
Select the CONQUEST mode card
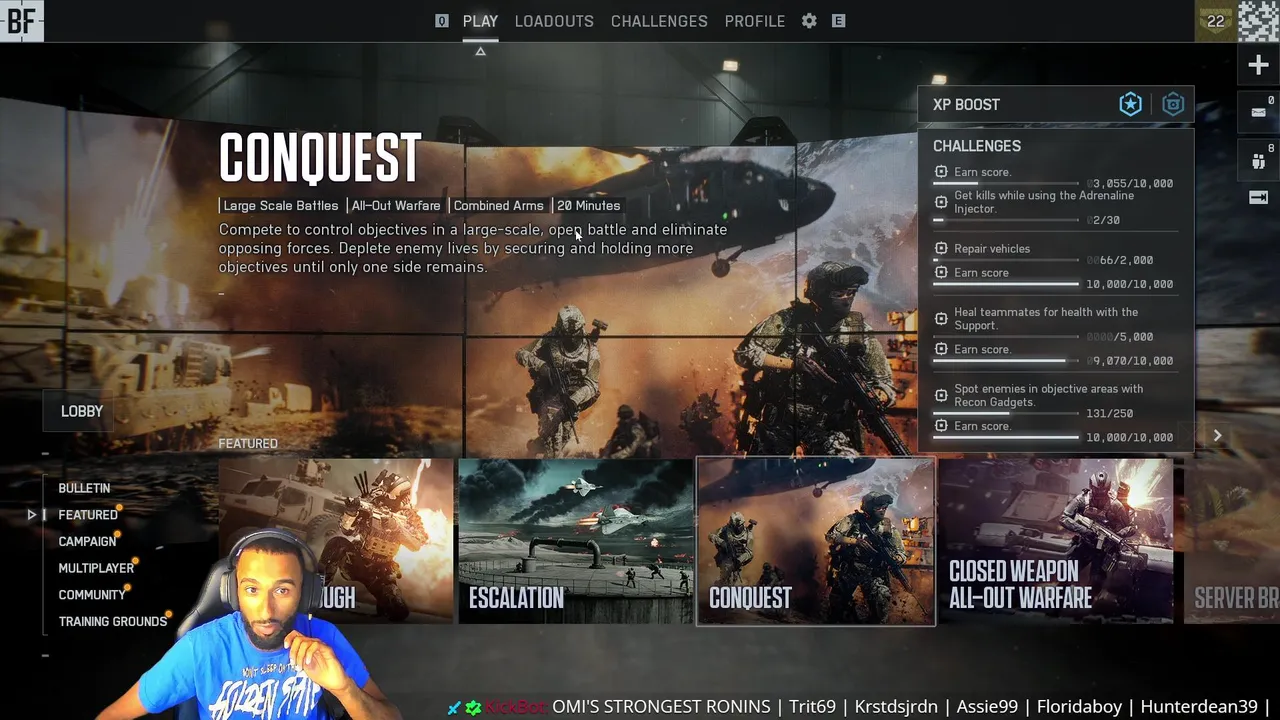click(x=816, y=541)
